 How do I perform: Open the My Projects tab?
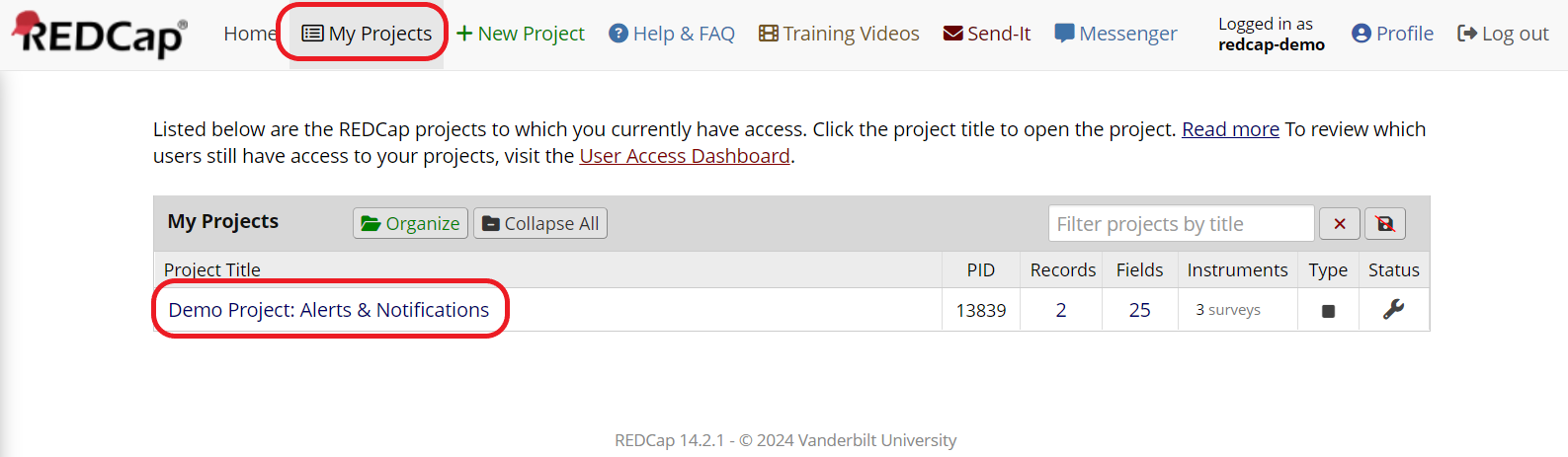tap(367, 34)
